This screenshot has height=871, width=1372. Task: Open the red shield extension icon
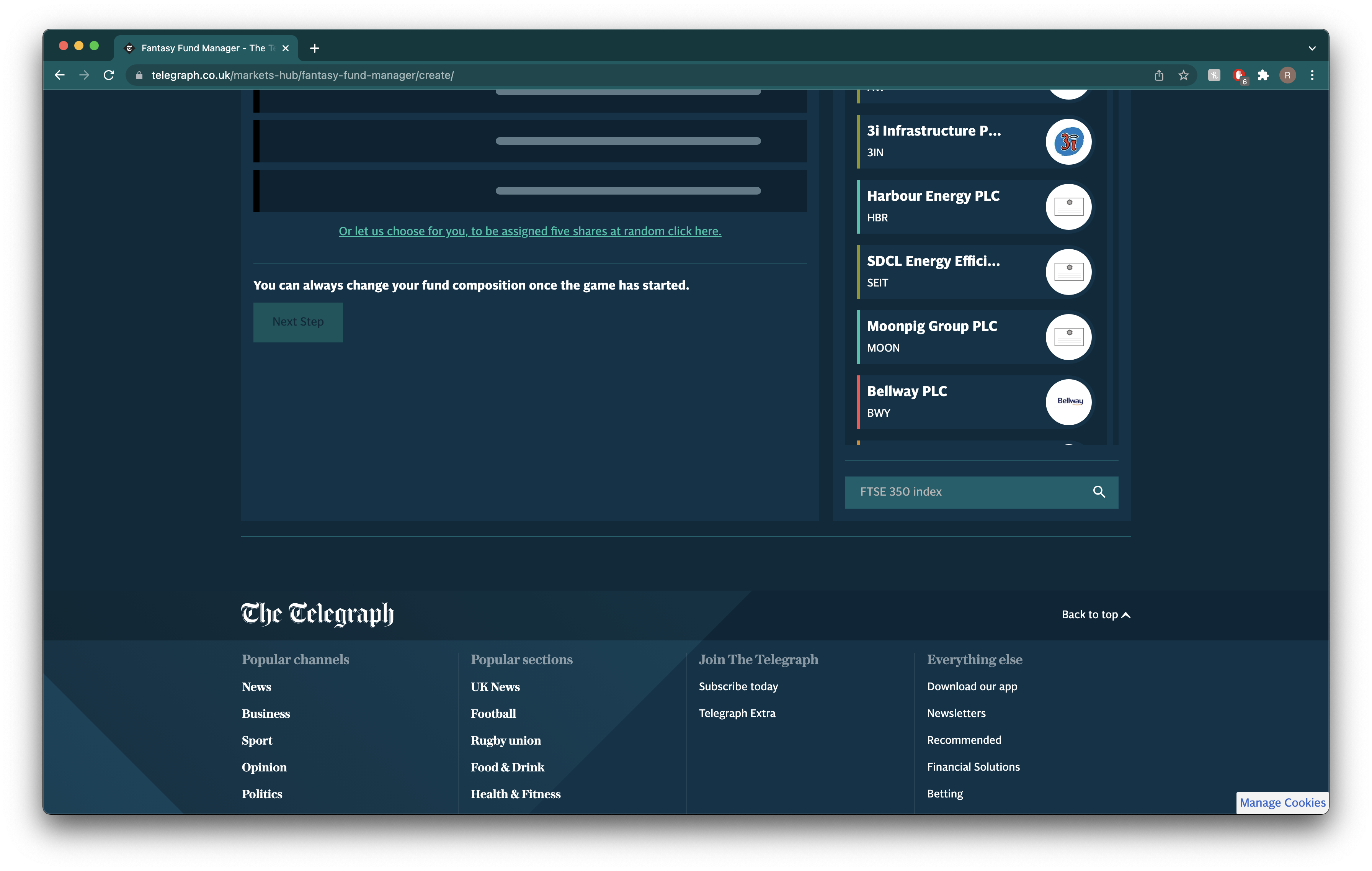coord(1239,75)
